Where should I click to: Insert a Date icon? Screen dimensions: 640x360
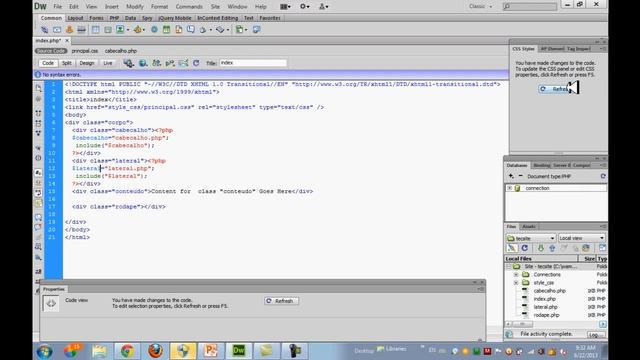click(x=167, y=30)
